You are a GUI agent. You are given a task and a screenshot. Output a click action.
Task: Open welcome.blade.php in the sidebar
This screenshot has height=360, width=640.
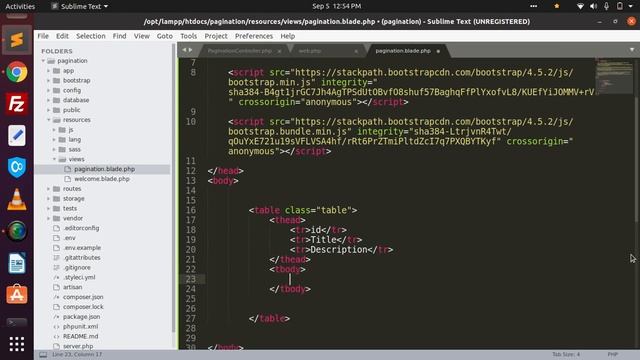click(x=102, y=179)
